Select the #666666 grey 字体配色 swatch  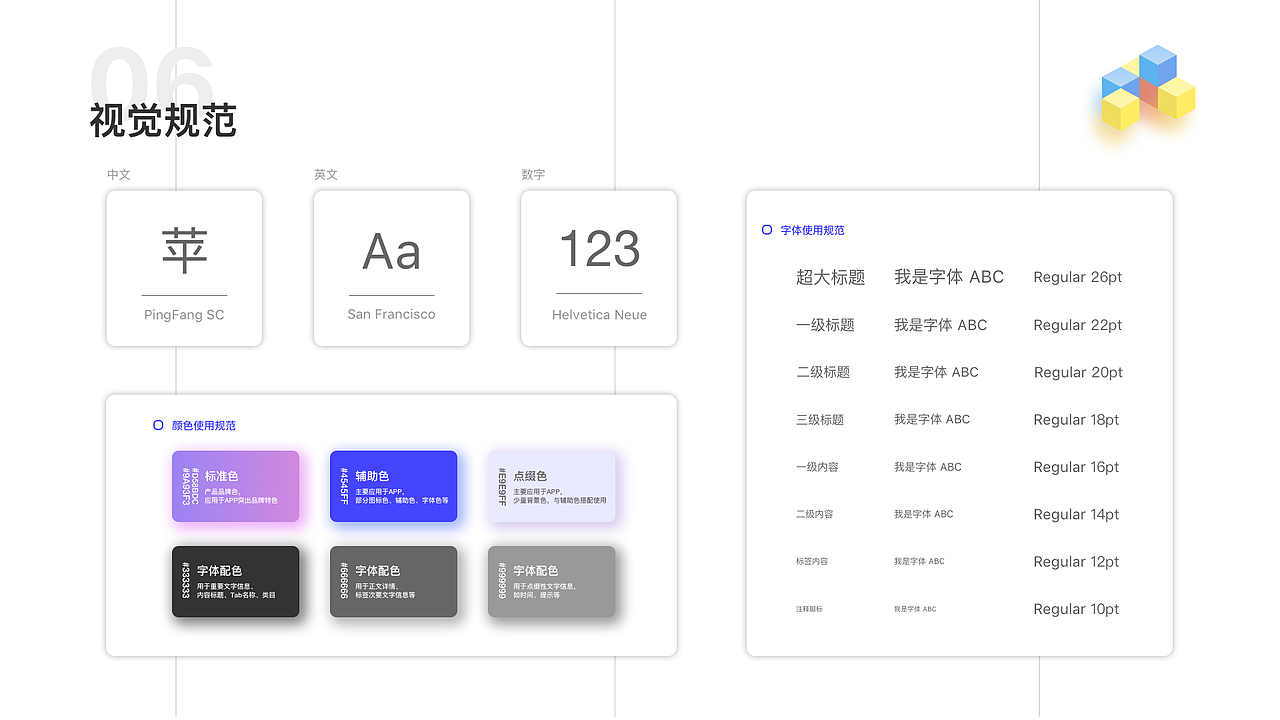(393, 581)
